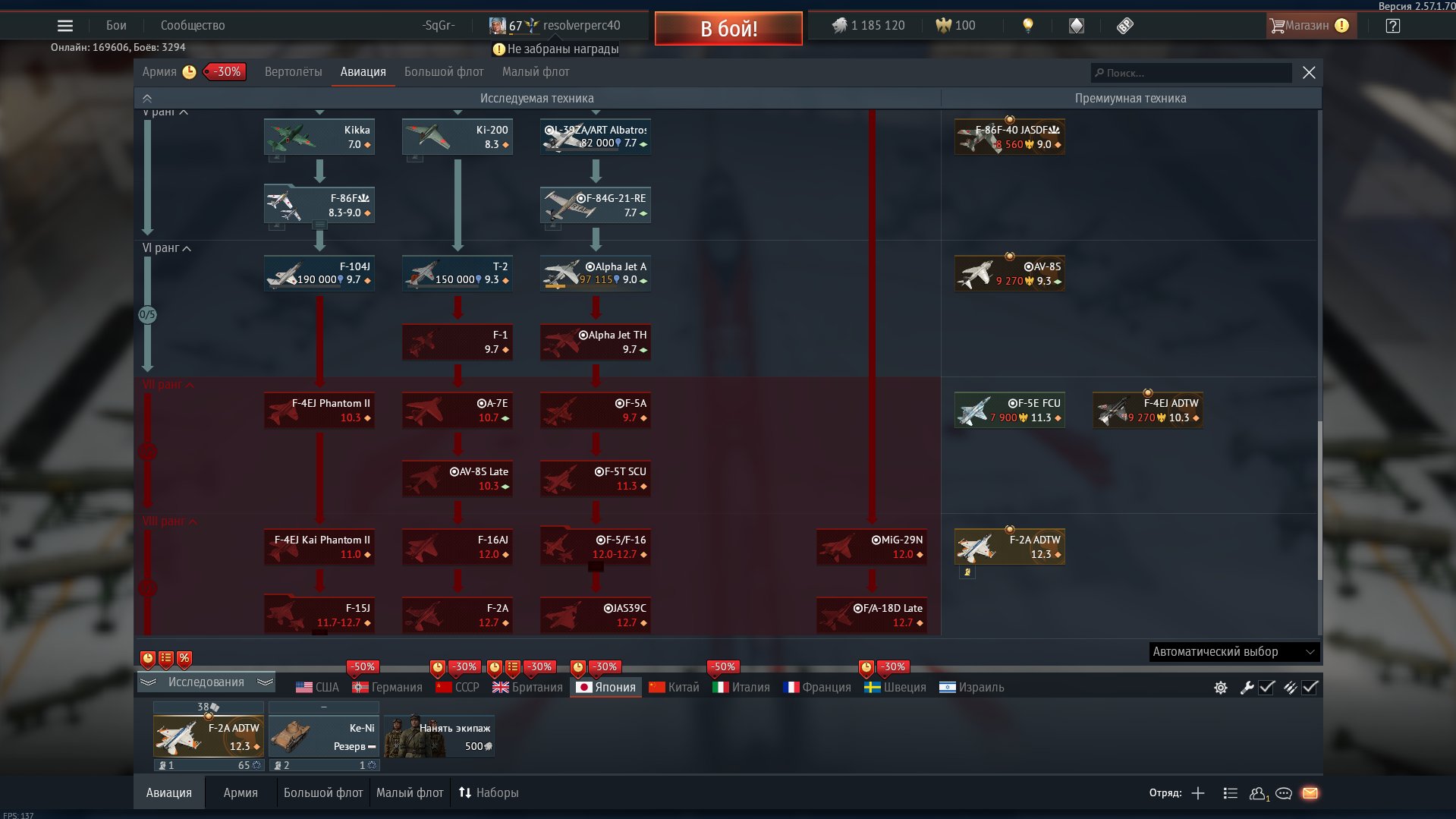
Task: Click the red list badge above Исследования
Action: tap(166, 659)
